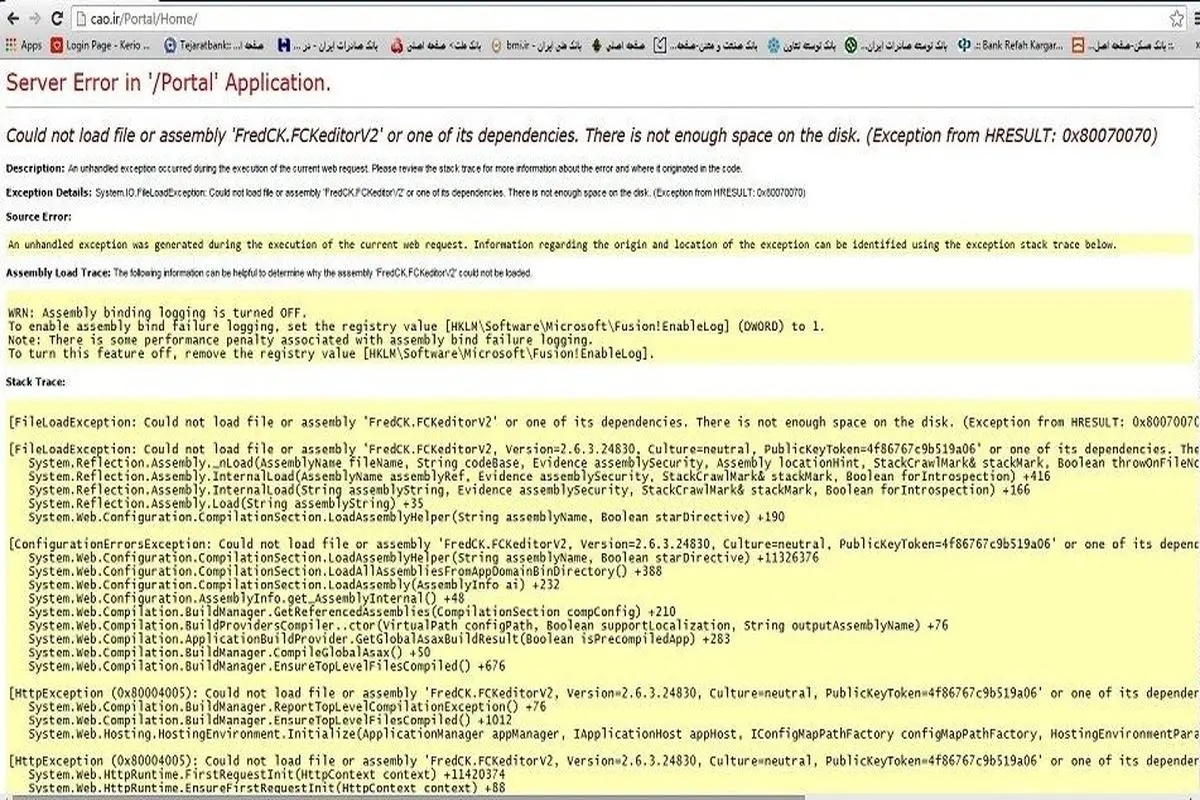This screenshot has width=1200, height=800.
Task: Open Bank Sanat va Madan bookmark
Action: 706,45
